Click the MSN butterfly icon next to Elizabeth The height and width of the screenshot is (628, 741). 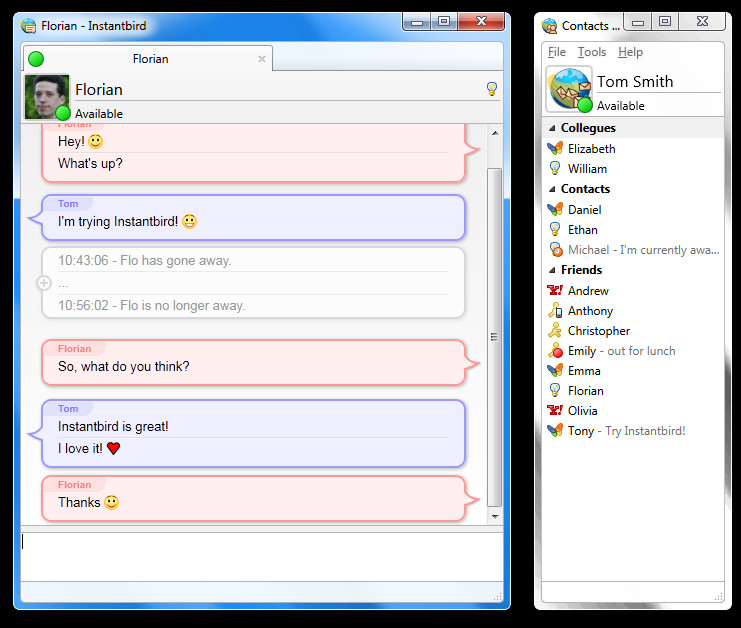click(555, 148)
